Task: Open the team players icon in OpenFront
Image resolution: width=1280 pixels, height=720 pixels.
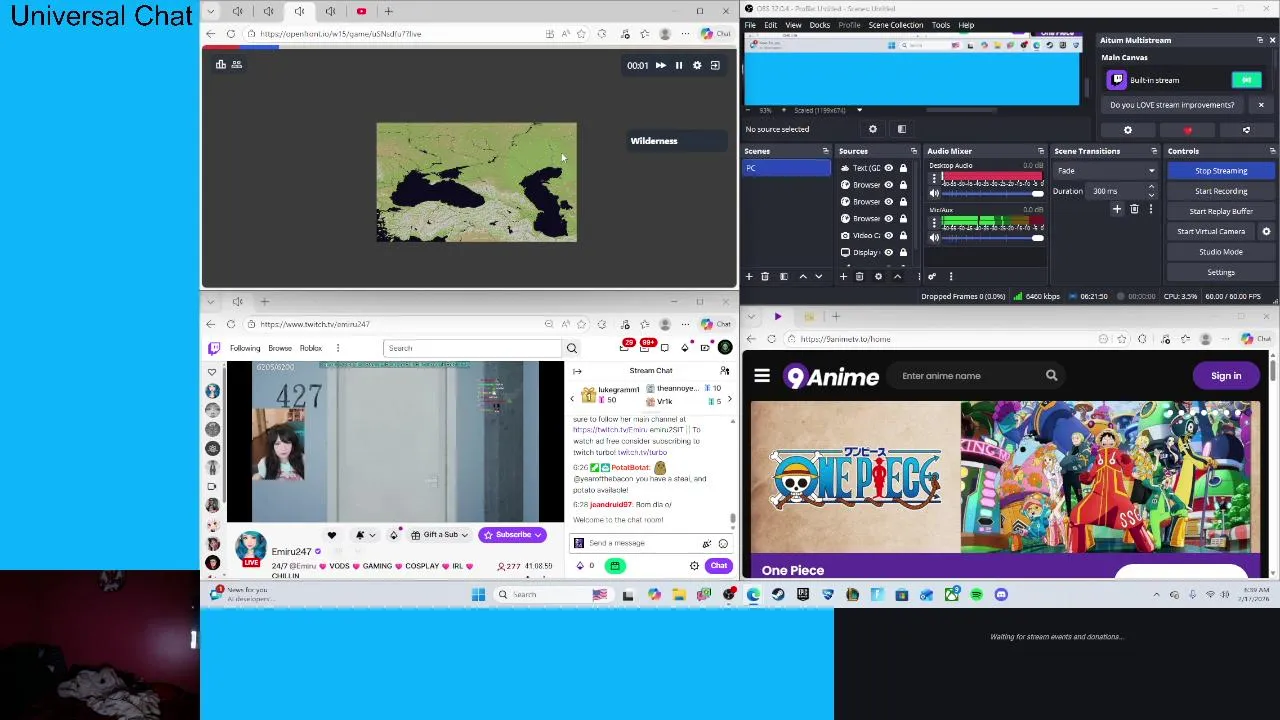Action: 237,64
